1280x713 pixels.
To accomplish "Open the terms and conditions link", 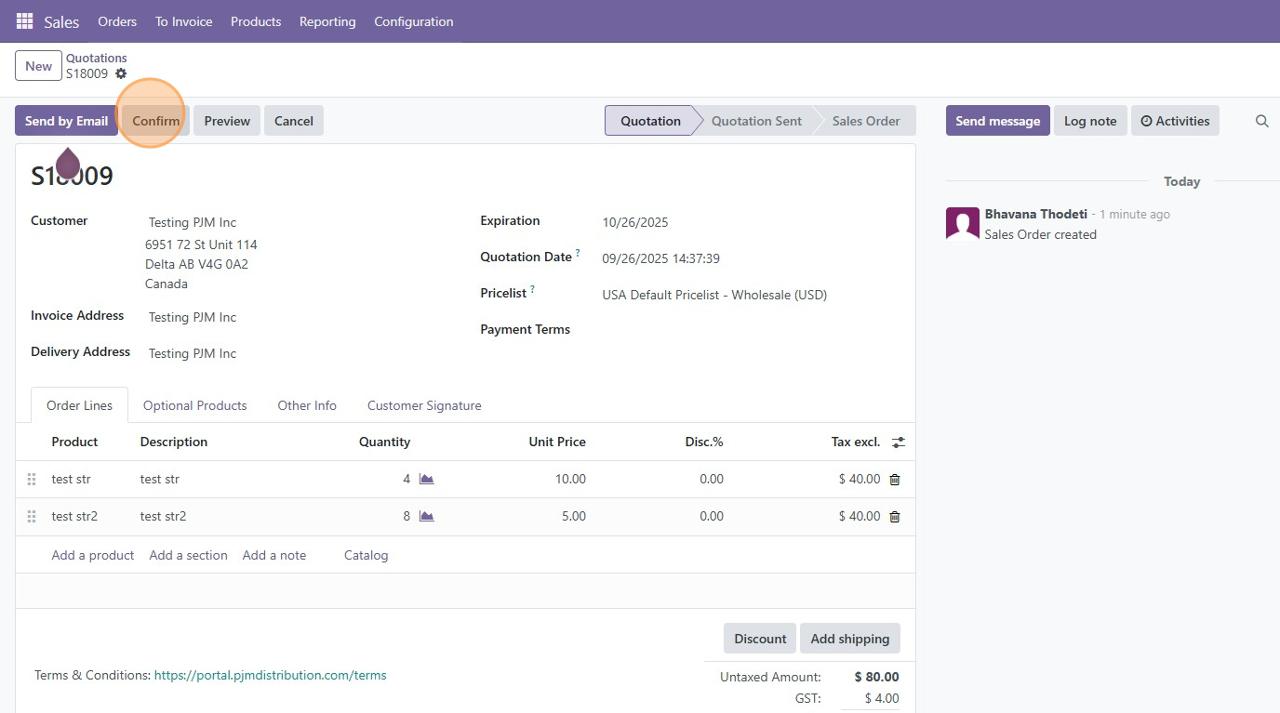I will click(x=270, y=675).
